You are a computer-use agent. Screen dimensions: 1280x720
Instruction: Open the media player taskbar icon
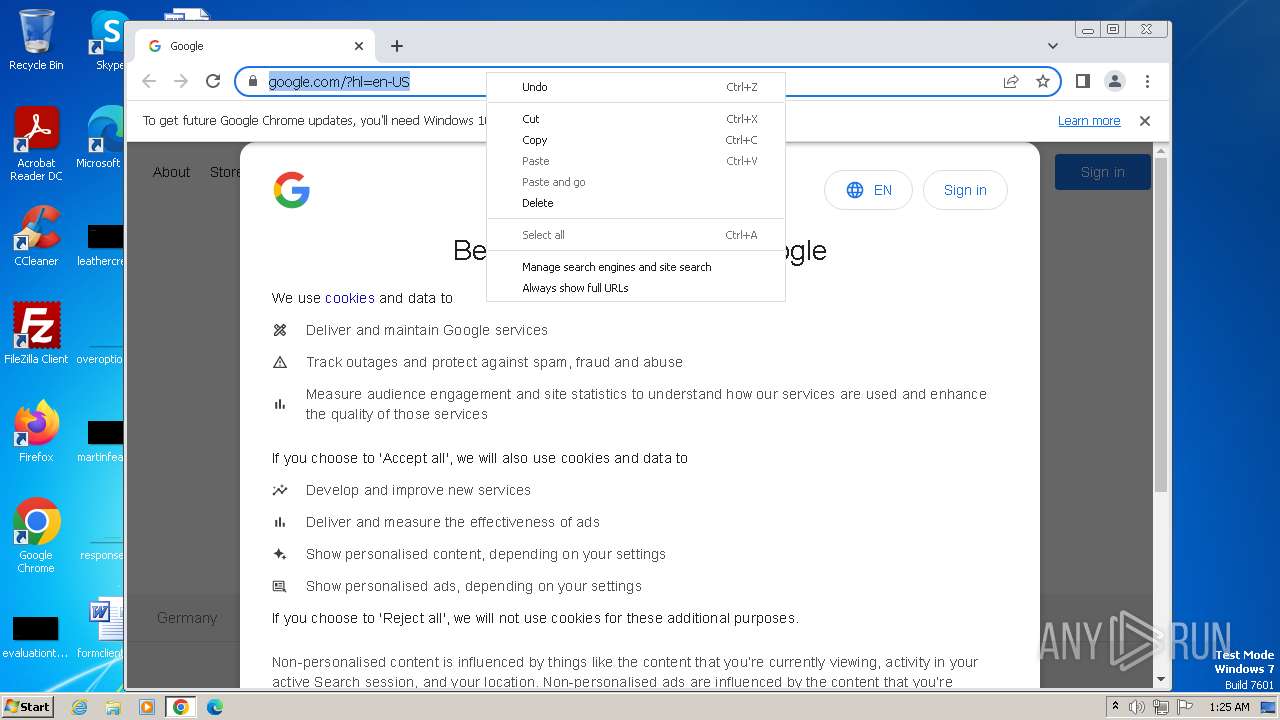(x=147, y=707)
